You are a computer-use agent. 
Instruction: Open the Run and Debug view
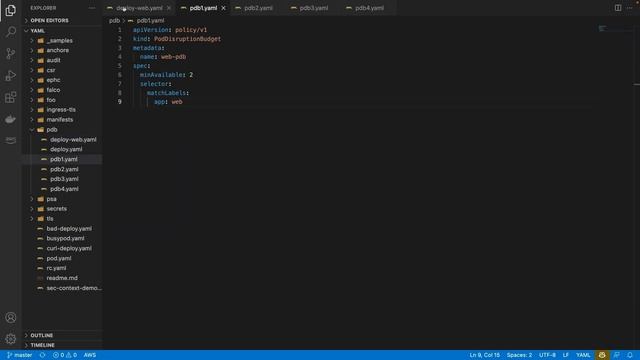point(11,76)
